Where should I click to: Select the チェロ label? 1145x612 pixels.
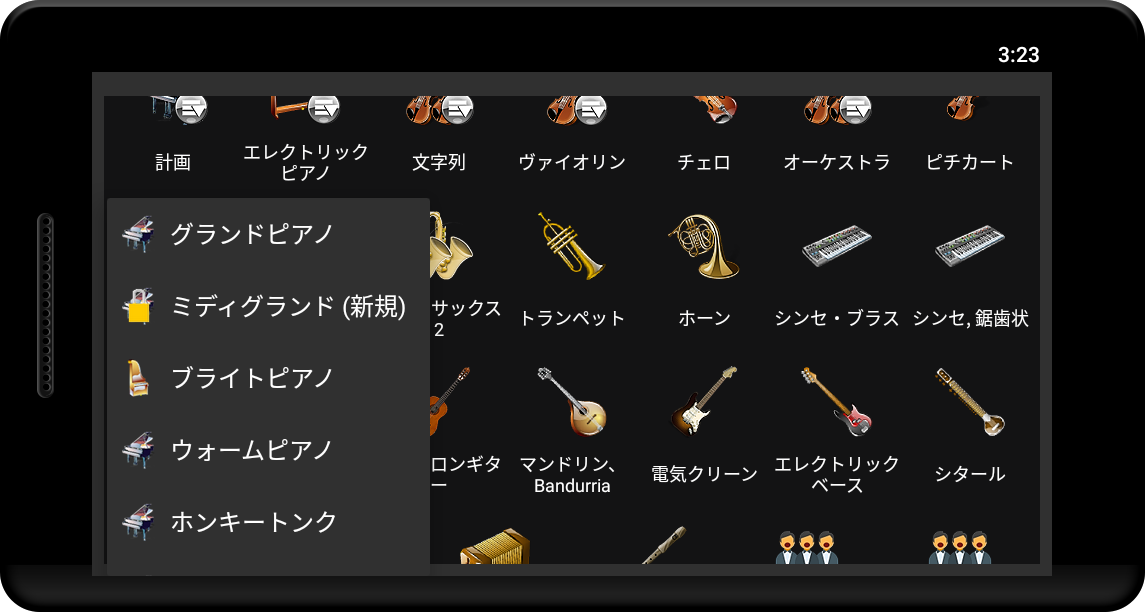(704, 162)
